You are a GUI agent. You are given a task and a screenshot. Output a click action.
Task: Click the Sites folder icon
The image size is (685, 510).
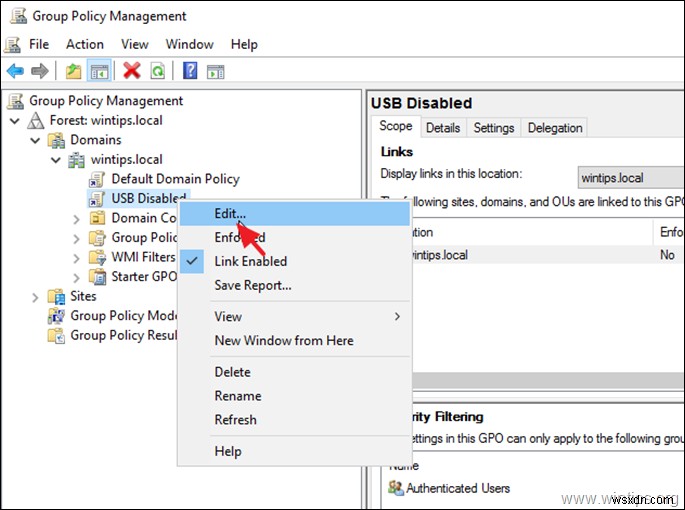click(x=56, y=296)
